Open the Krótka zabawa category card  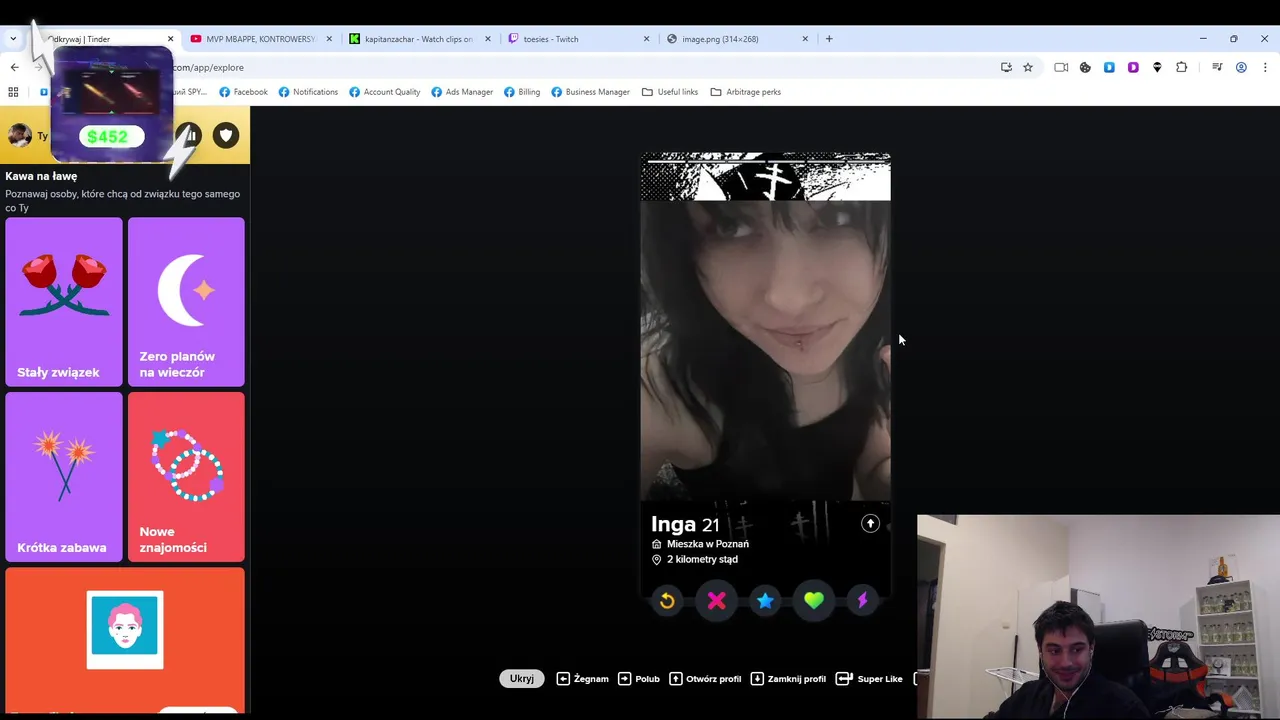click(x=64, y=476)
